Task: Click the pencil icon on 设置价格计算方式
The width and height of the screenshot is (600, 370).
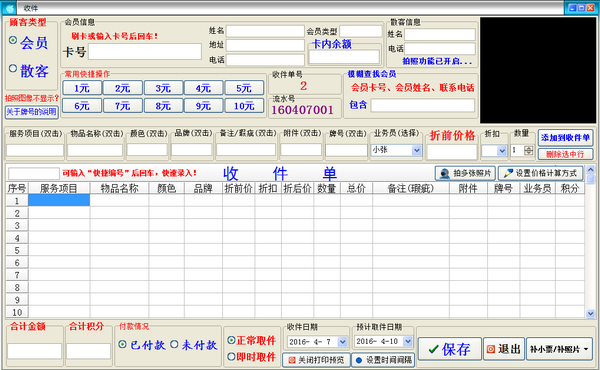Action: (508, 173)
